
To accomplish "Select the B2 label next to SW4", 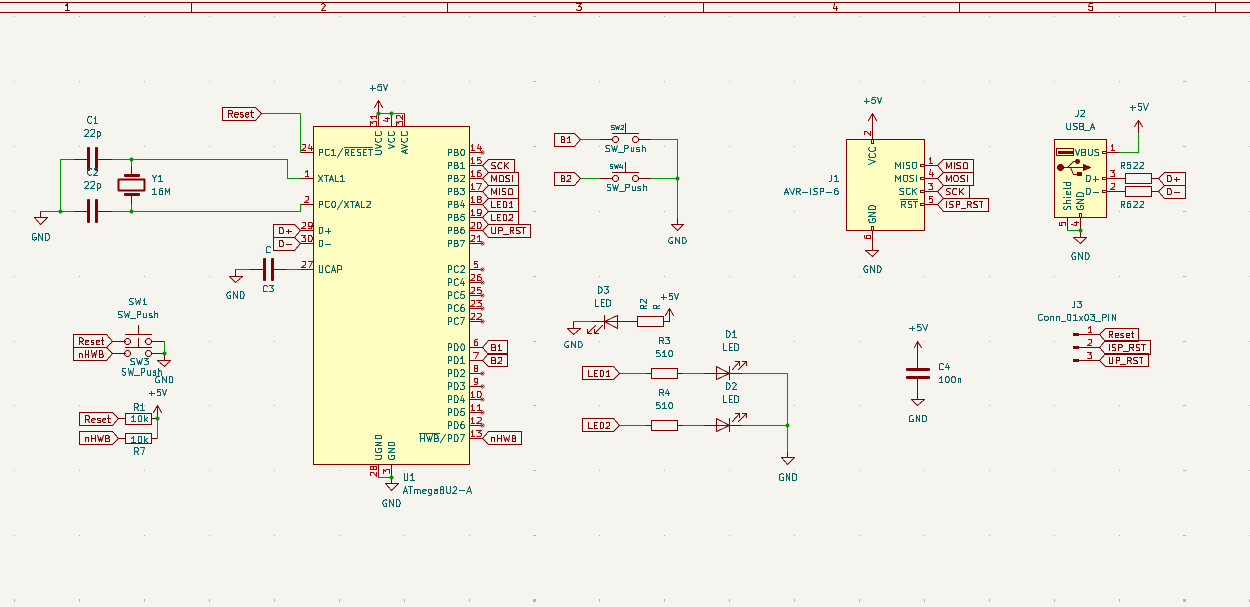I will (x=566, y=178).
